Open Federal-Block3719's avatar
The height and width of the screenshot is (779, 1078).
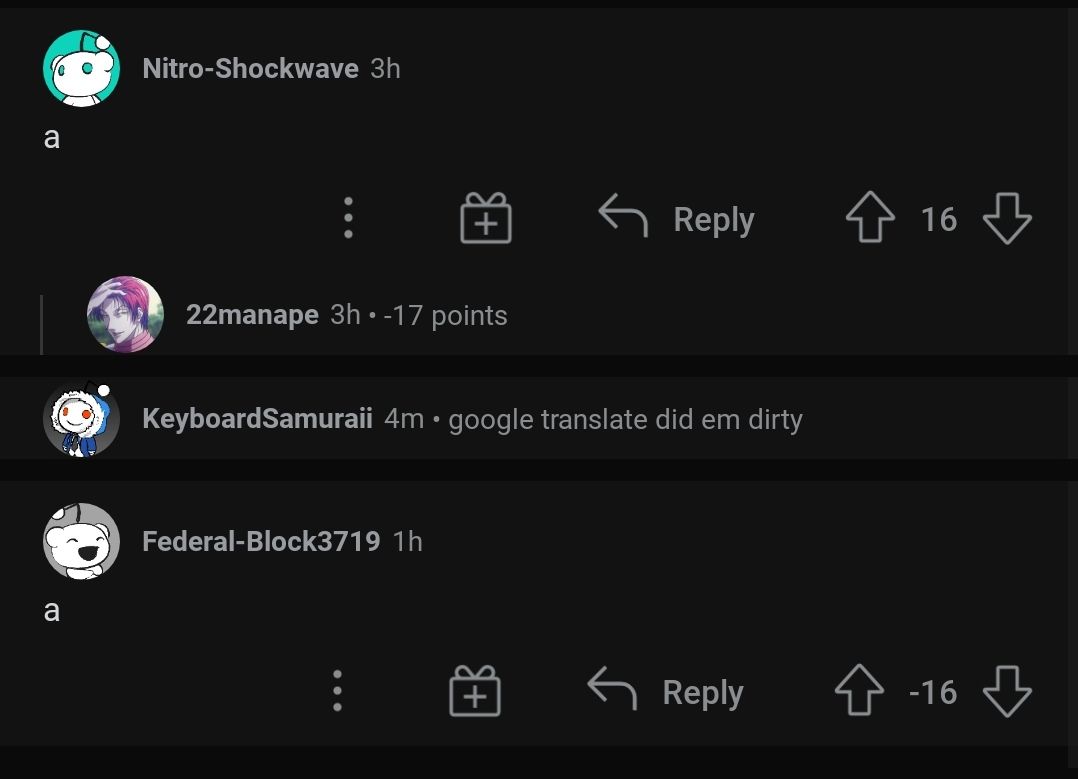click(x=81, y=541)
